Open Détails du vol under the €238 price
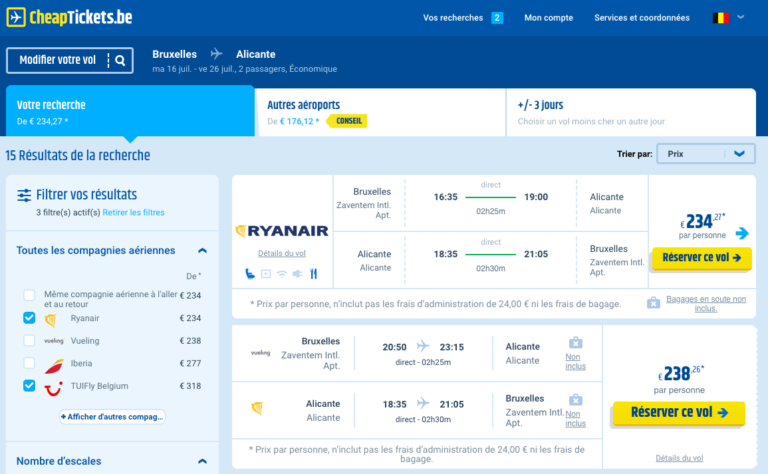 [x=679, y=458]
